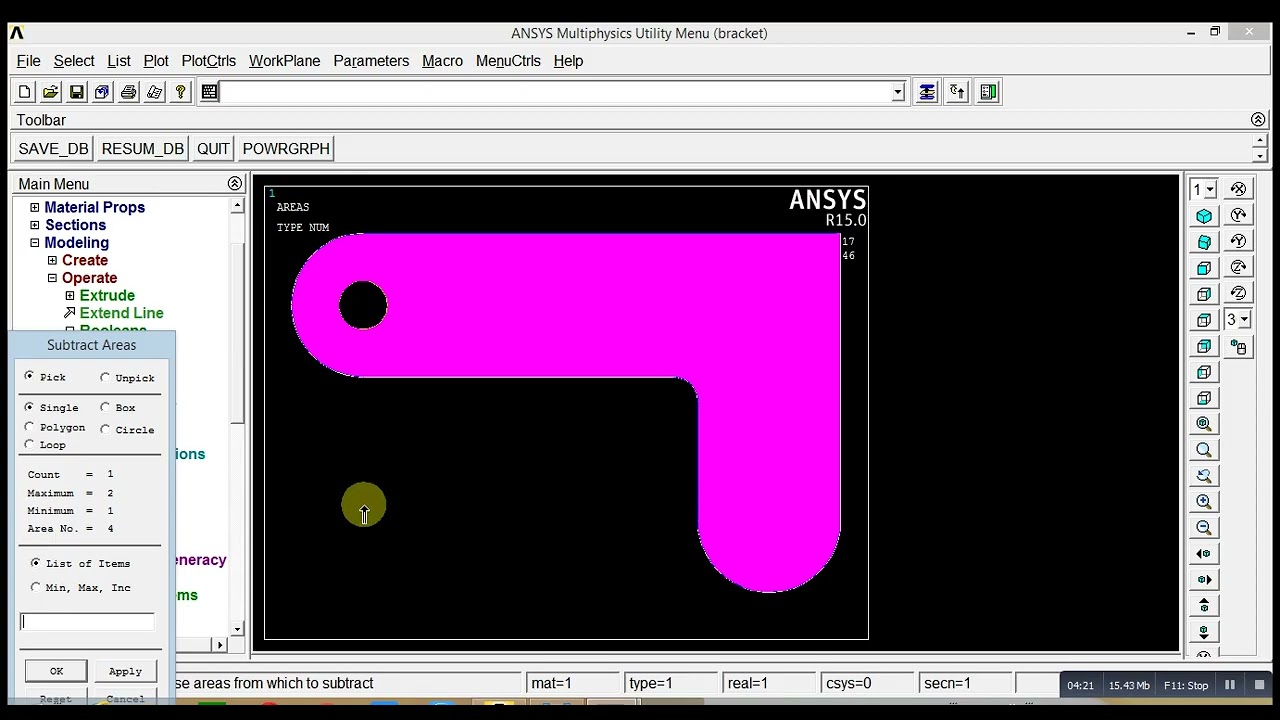The width and height of the screenshot is (1280, 720).
Task: Select the solid cyan Isometric View cube
Action: point(1204,216)
